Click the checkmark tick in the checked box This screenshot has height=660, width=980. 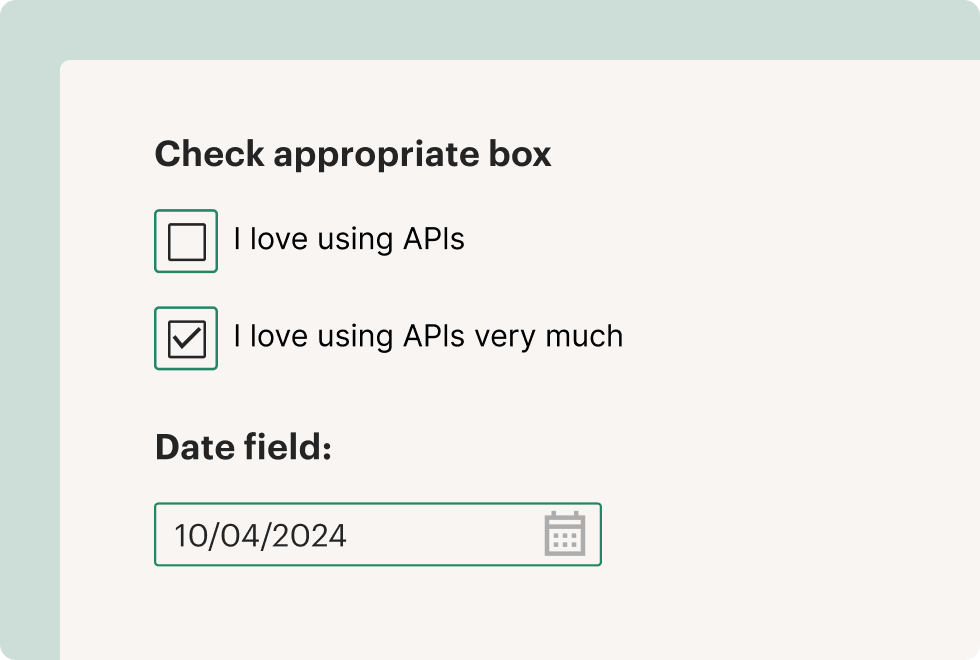pyautogui.click(x=187, y=337)
